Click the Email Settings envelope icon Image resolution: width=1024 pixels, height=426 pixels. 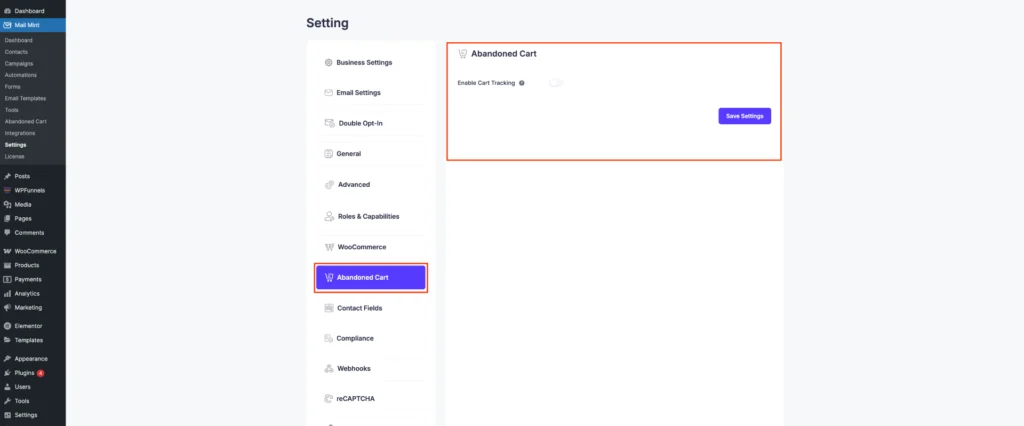click(328, 93)
